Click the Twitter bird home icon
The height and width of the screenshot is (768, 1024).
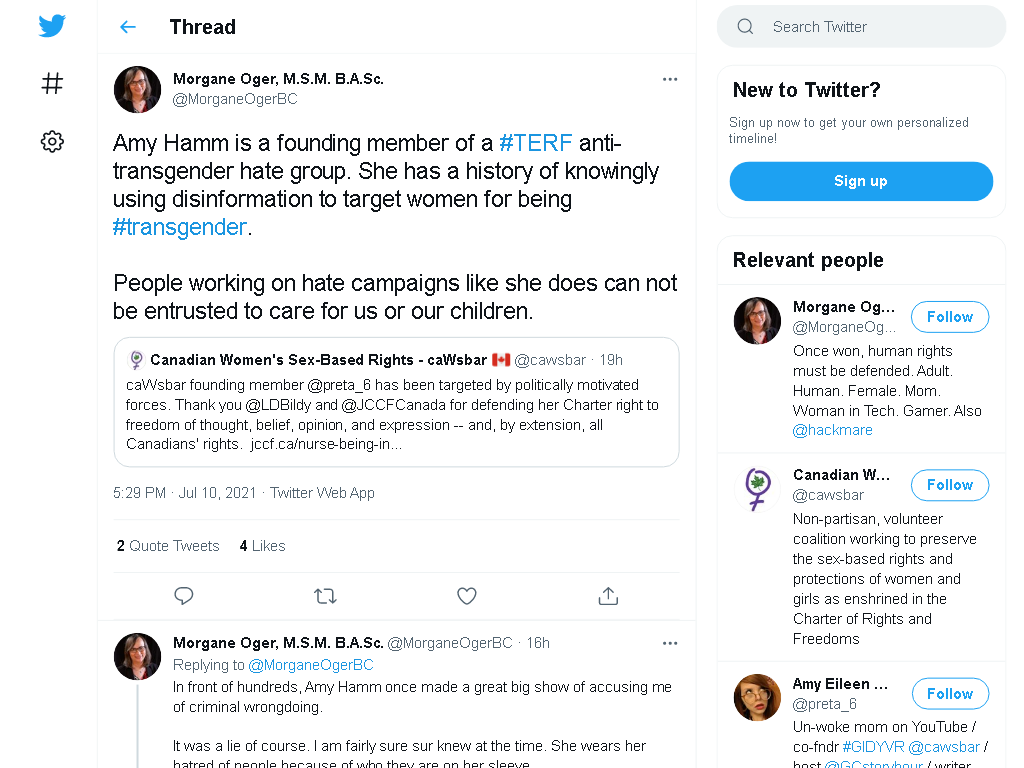coord(52,26)
